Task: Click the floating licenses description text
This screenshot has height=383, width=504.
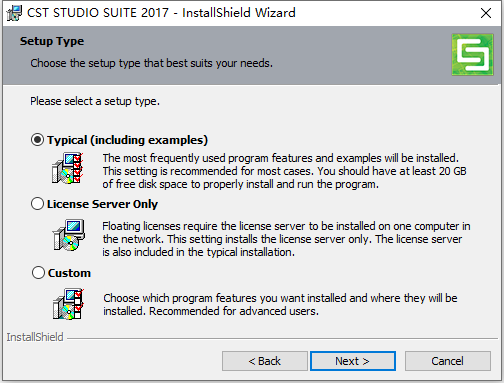Action: 286,239
